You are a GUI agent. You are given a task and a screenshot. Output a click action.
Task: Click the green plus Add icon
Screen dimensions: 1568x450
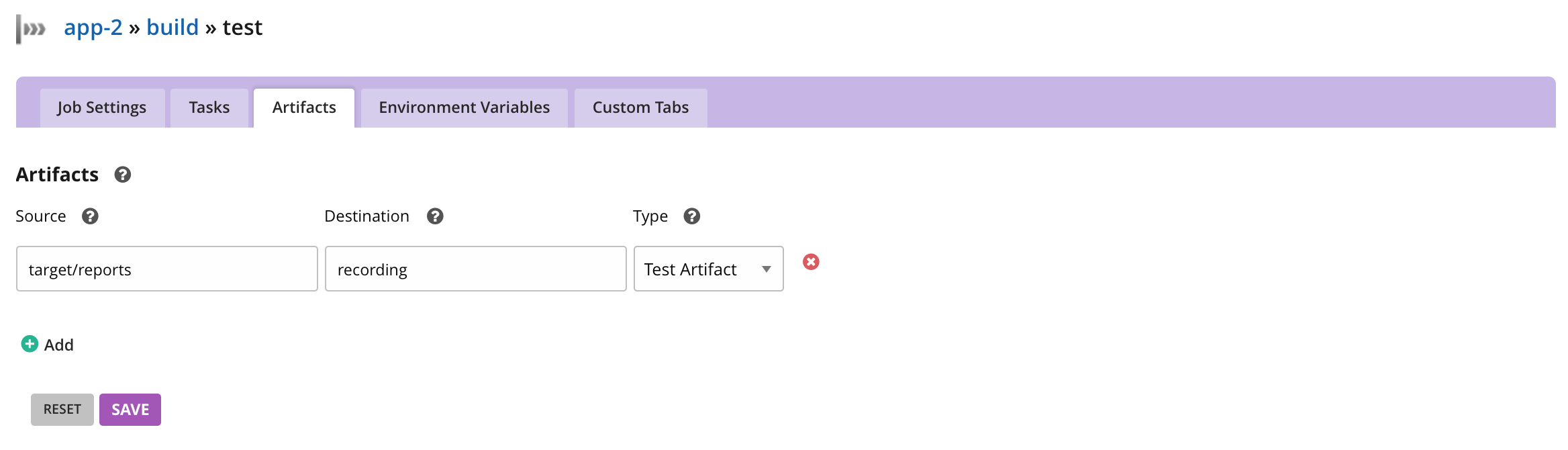coord(30,344)
